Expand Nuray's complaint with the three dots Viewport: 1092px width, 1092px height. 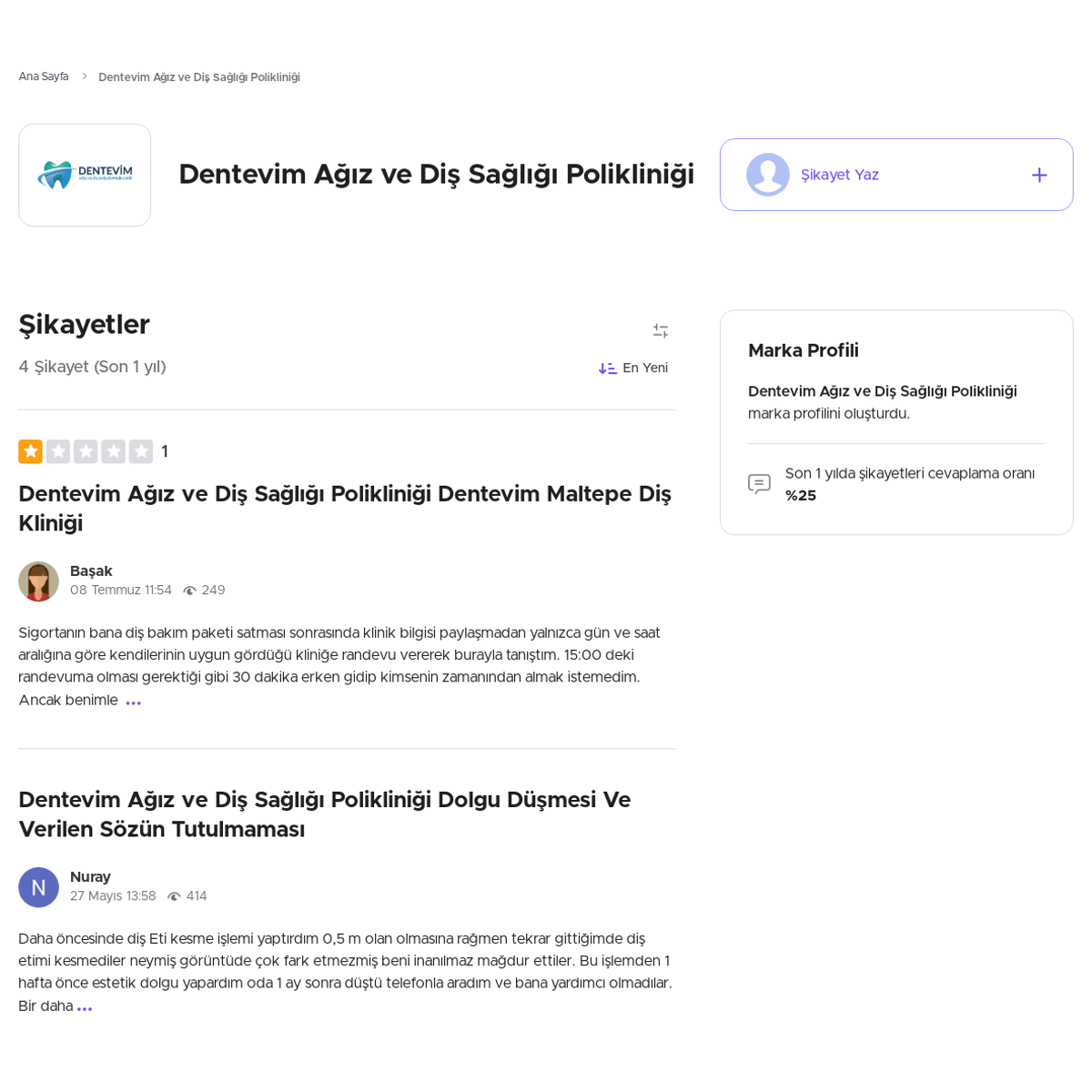[x=85, y=1007]
